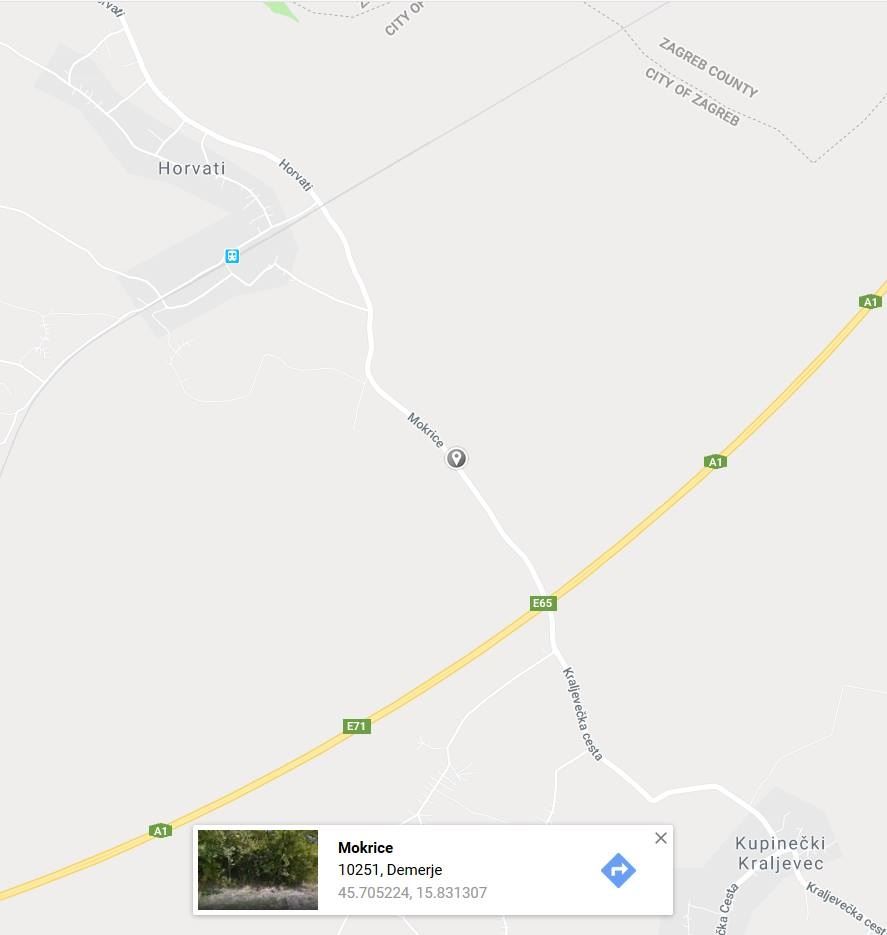Open the Mokrice street view thumbnail
887x935 pixels.
[258, 870]
